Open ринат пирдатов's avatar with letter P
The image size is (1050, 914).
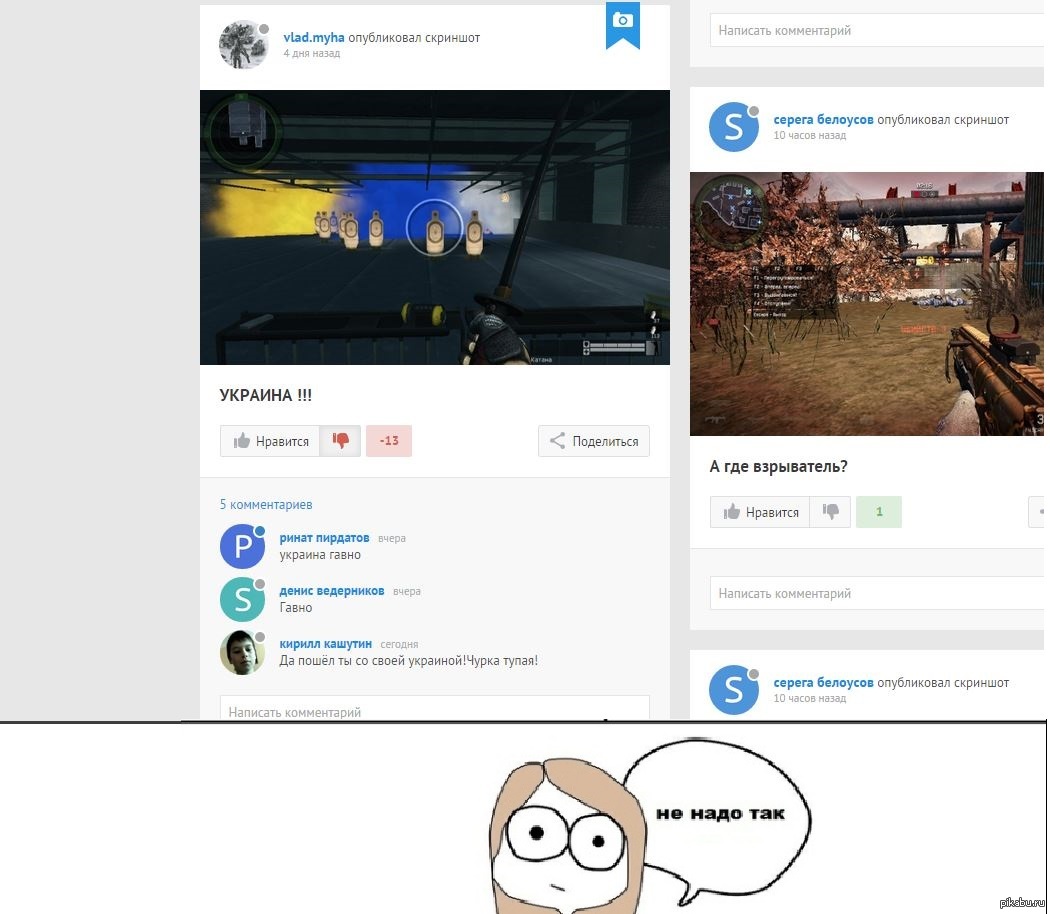[242, 546]
